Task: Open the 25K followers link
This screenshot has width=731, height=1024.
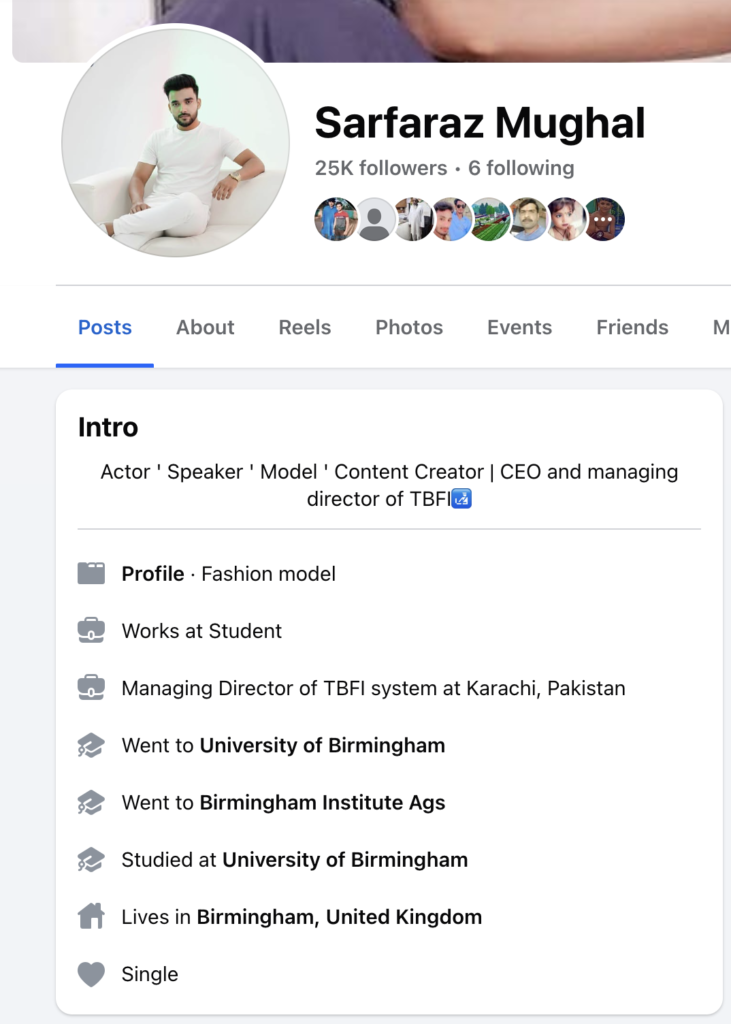Action: [381, 168]
